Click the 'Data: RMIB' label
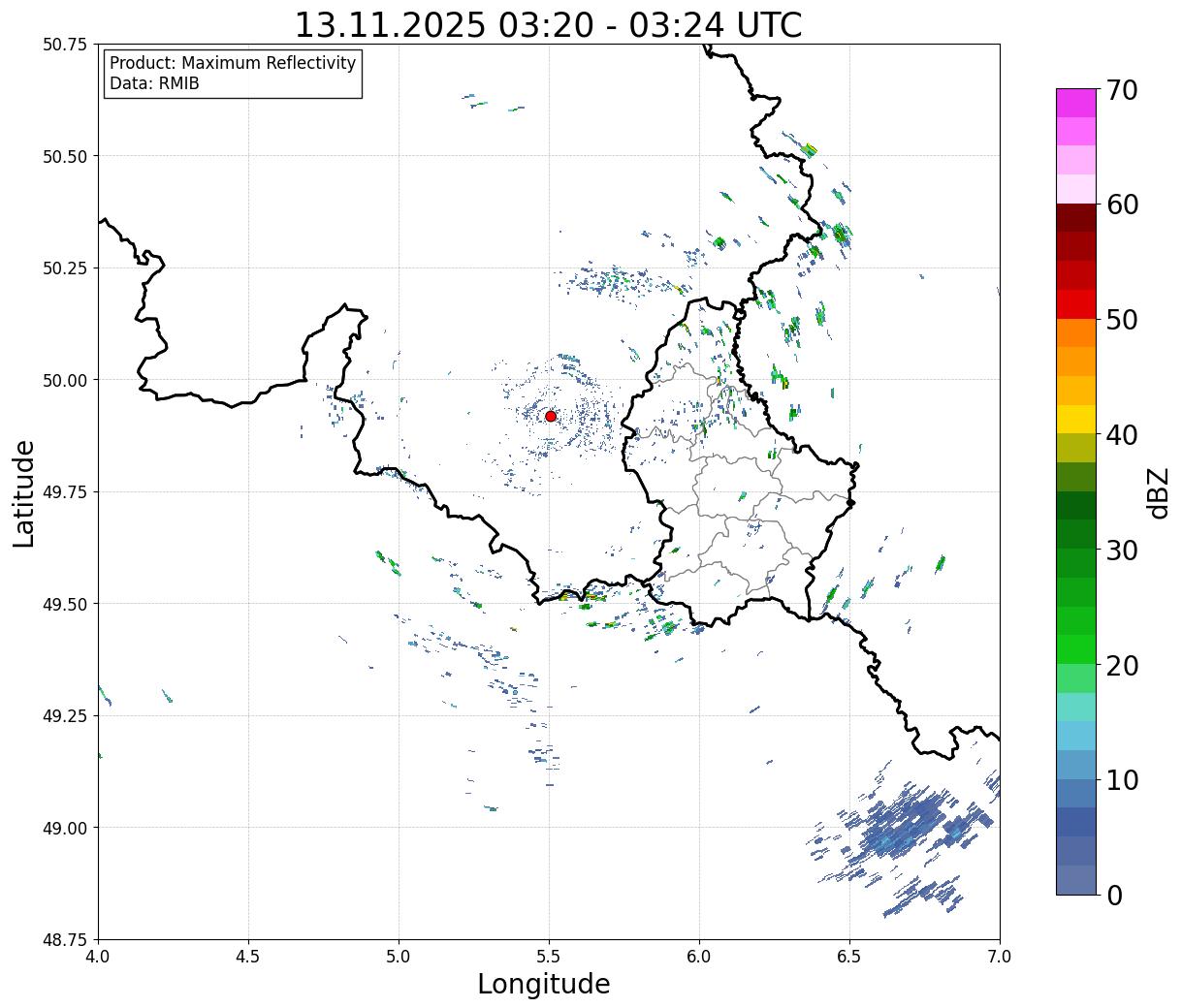Viewport: 1182px width, 1008px height. (x=154, y=84)
